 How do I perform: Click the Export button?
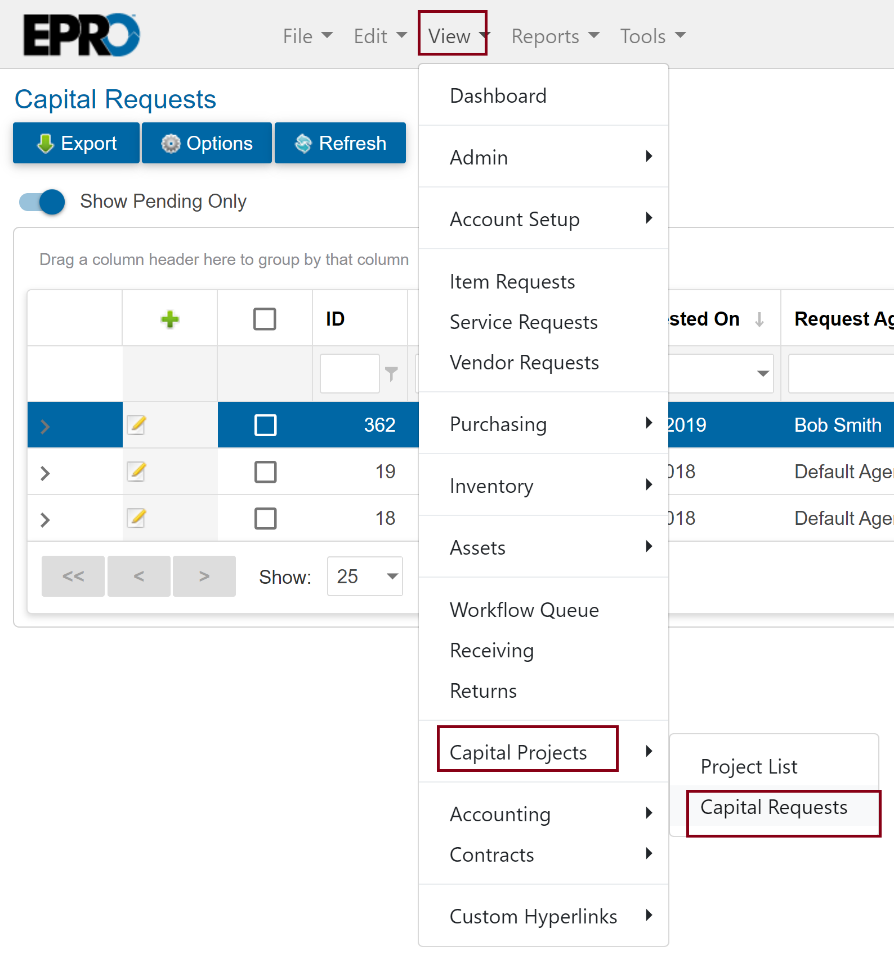click(x=76, y=143)
